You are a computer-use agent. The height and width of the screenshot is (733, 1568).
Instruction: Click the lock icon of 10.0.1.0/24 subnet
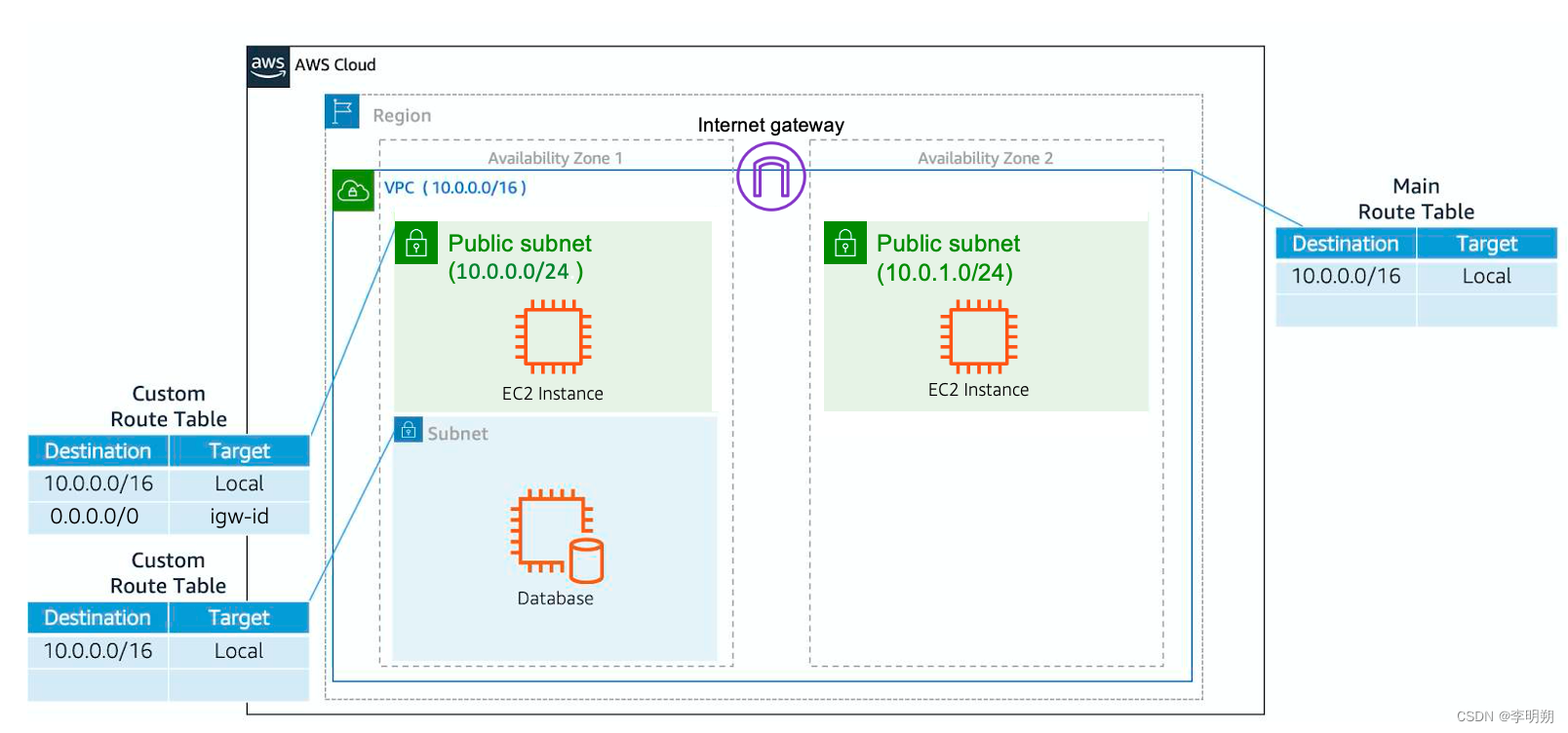tap(845, 243)
